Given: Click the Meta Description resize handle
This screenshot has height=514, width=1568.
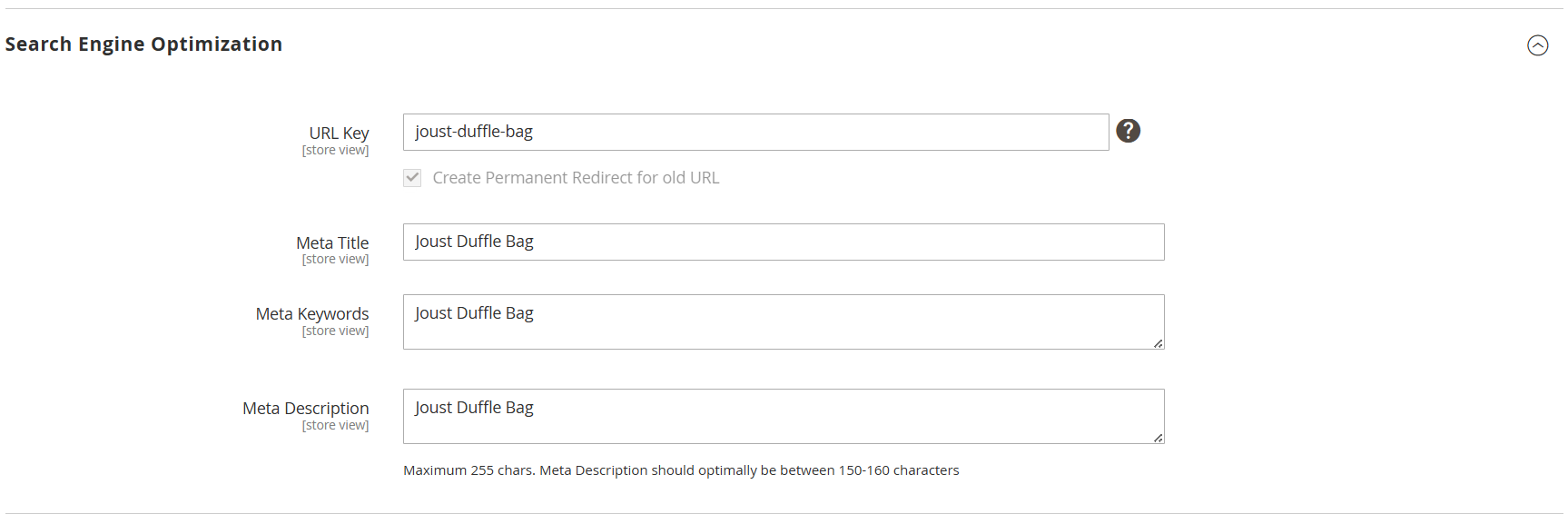Looking at the screenshot, I should 1158,438.
